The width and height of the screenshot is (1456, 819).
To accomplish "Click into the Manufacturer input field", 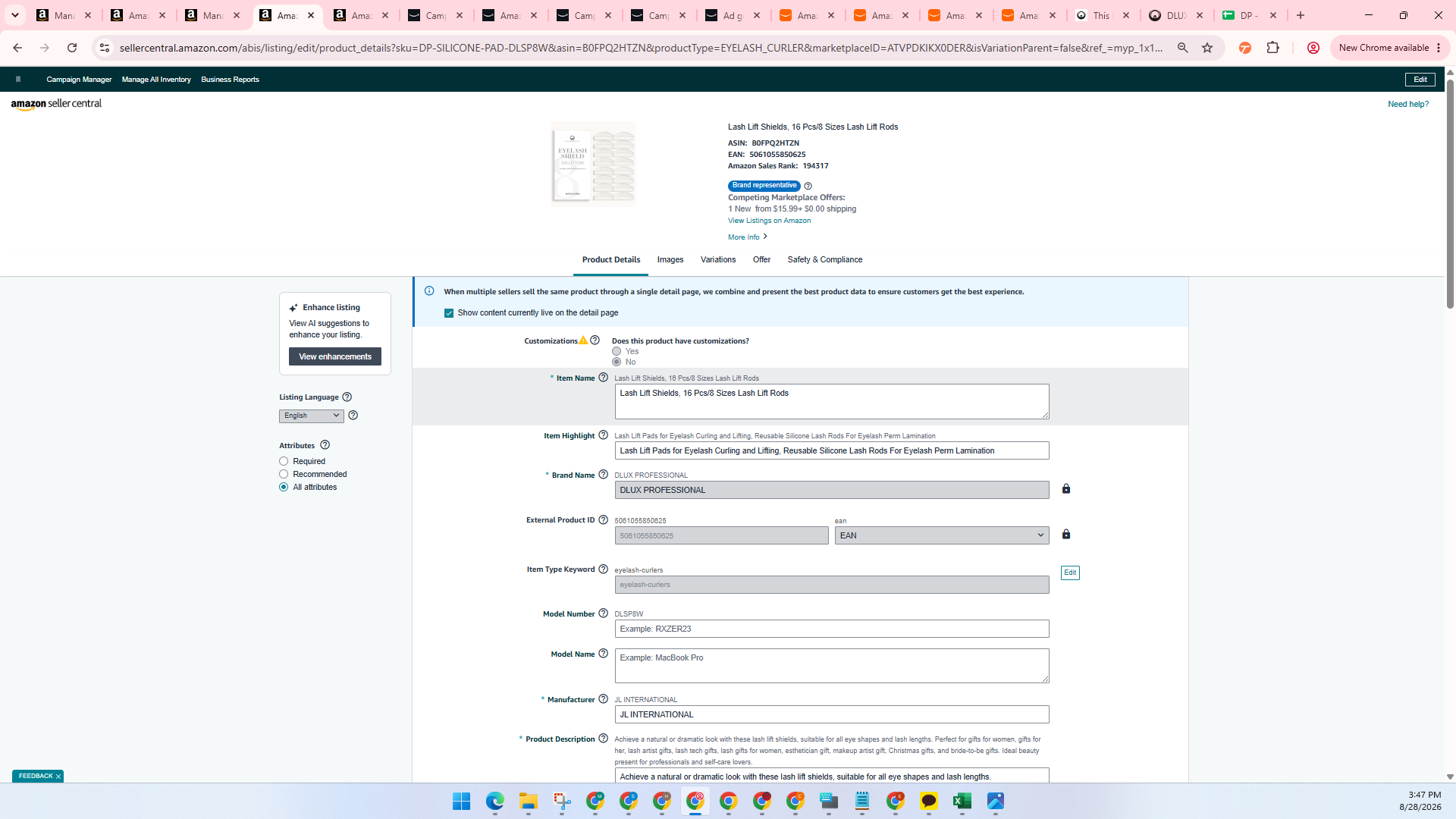I will coord(832,714).
